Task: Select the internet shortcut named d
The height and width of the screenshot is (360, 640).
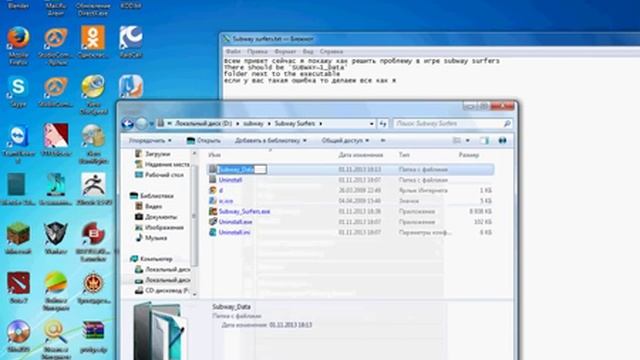Action: (221, 190)
